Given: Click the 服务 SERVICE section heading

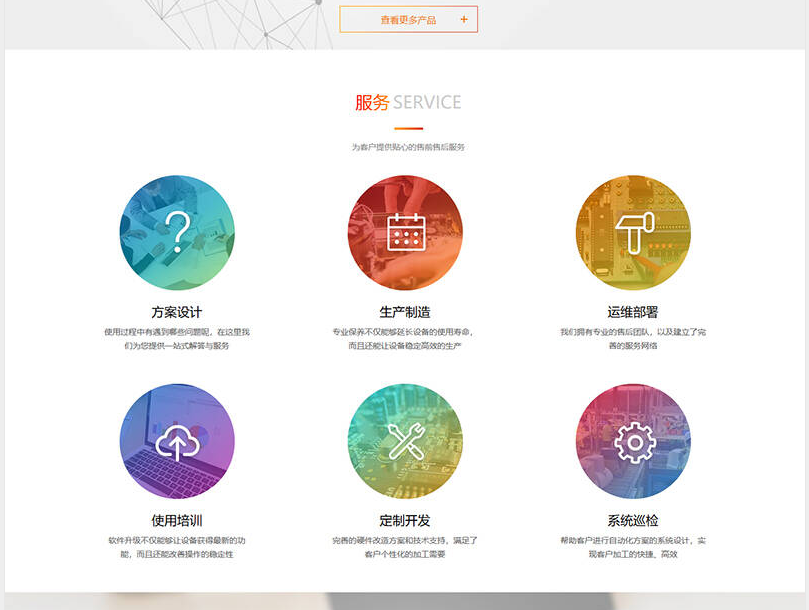Looking at the screenshot, I should pos(408,102).
